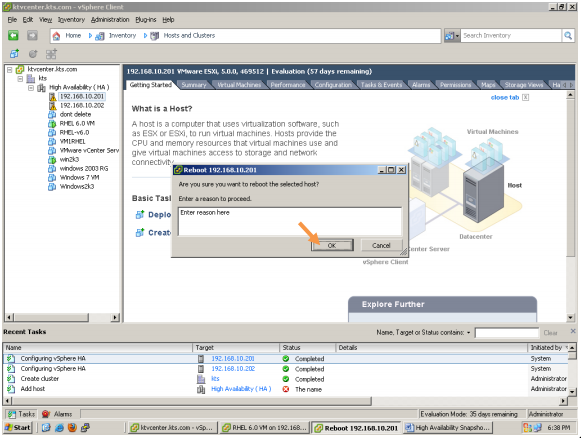581x438 pixels.
Task: Click the Deploy basic task icon
Action: click(x=139, y=215)
